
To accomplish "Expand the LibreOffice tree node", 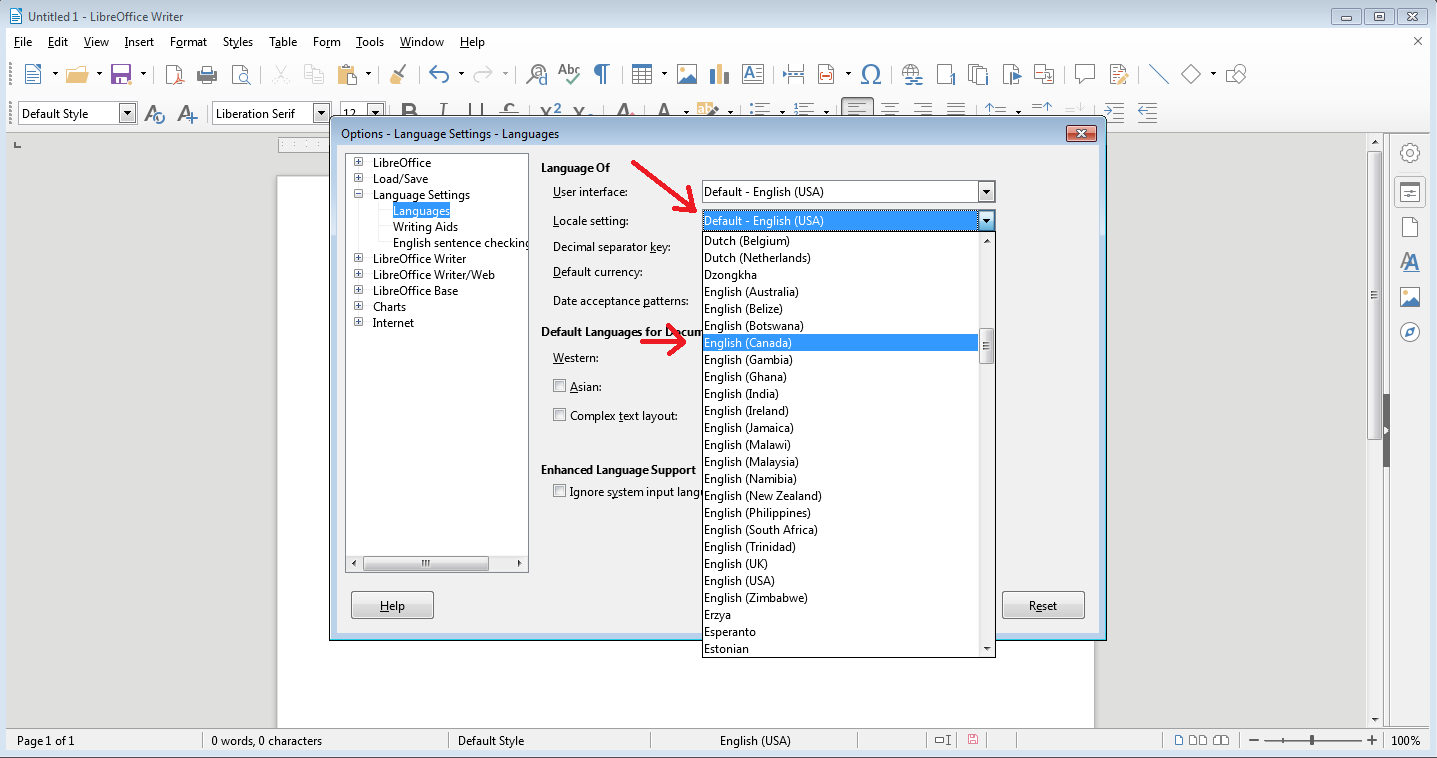I will point(359,162).
